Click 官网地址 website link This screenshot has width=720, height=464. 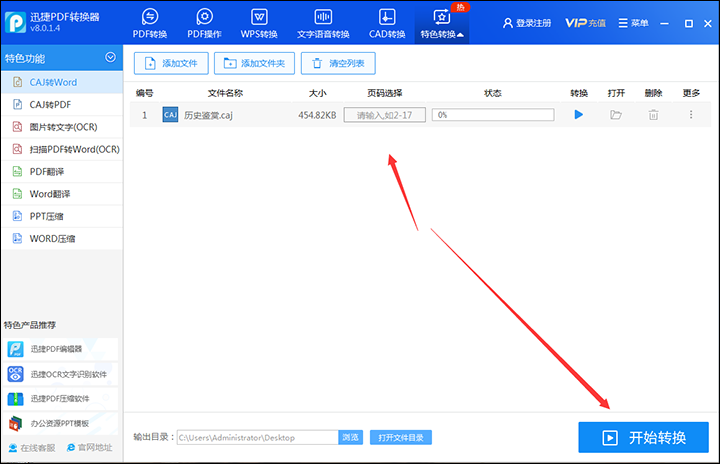(x=90, y=447)
